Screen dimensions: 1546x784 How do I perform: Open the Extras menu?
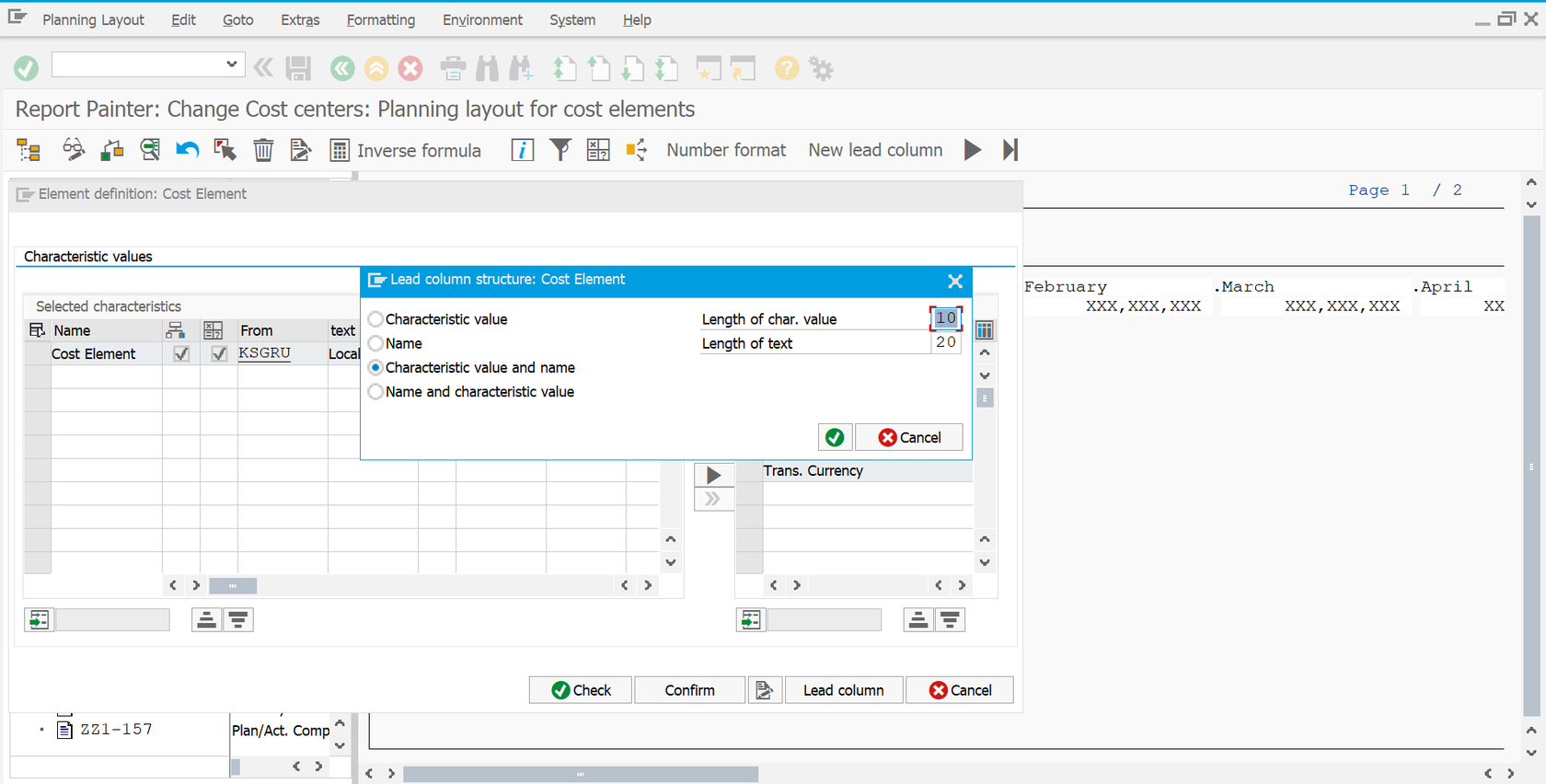300,19
